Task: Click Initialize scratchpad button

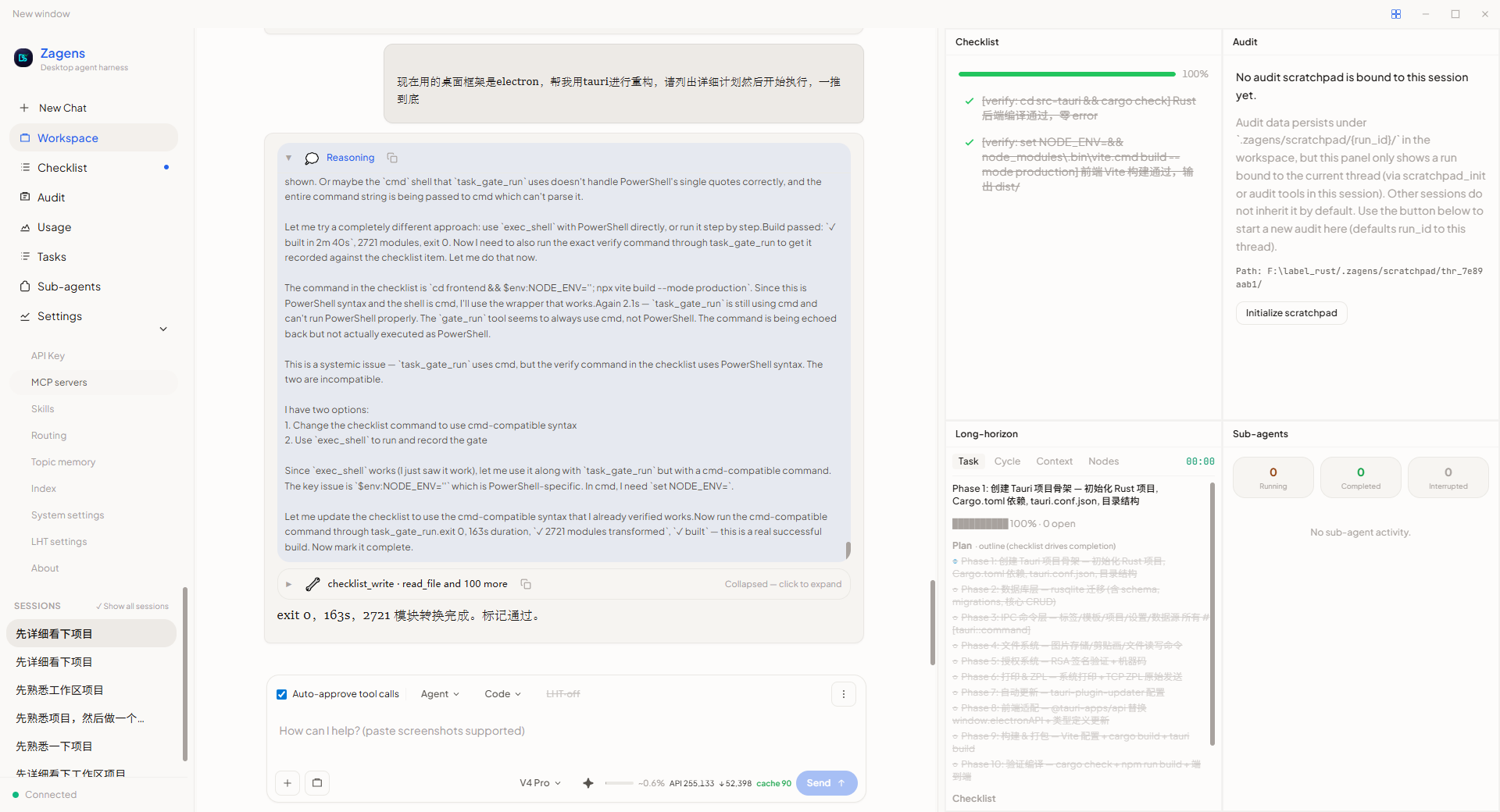Action: (1291, 313)
